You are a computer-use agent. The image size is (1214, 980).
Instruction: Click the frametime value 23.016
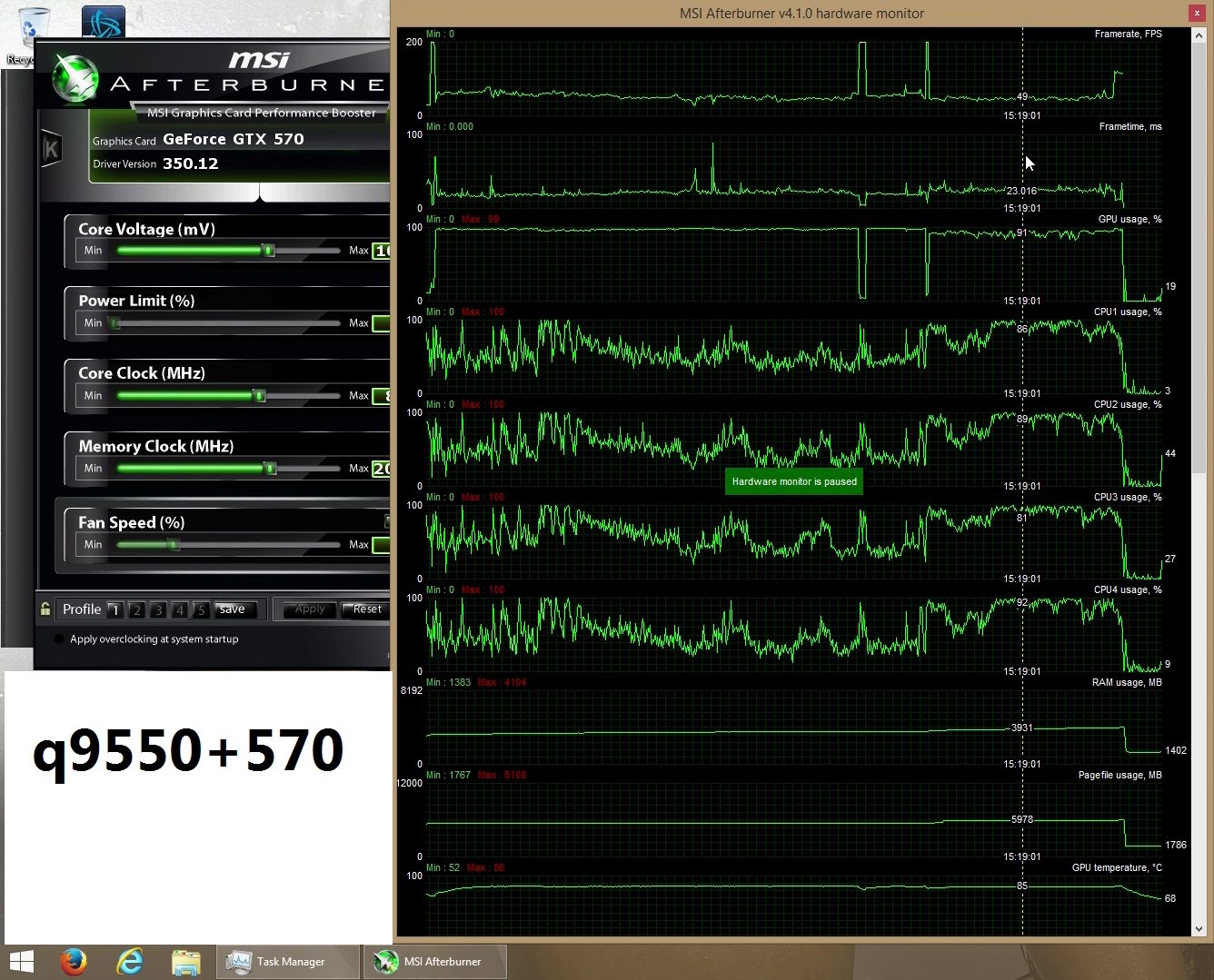pos(1021,192)
